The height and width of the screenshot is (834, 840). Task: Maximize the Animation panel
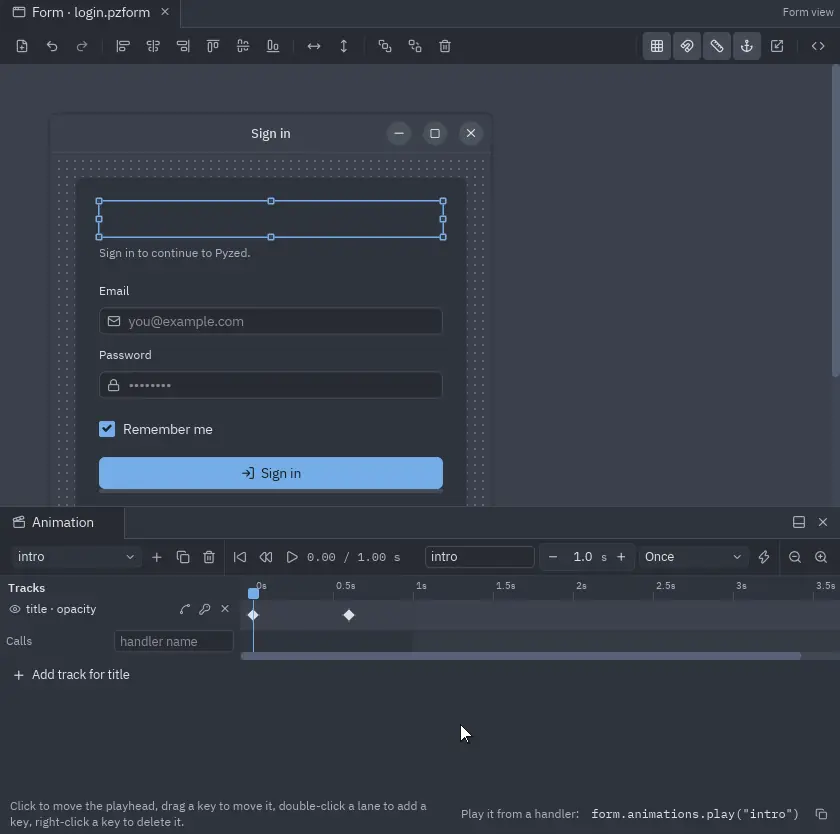click(x=799, y=522)
